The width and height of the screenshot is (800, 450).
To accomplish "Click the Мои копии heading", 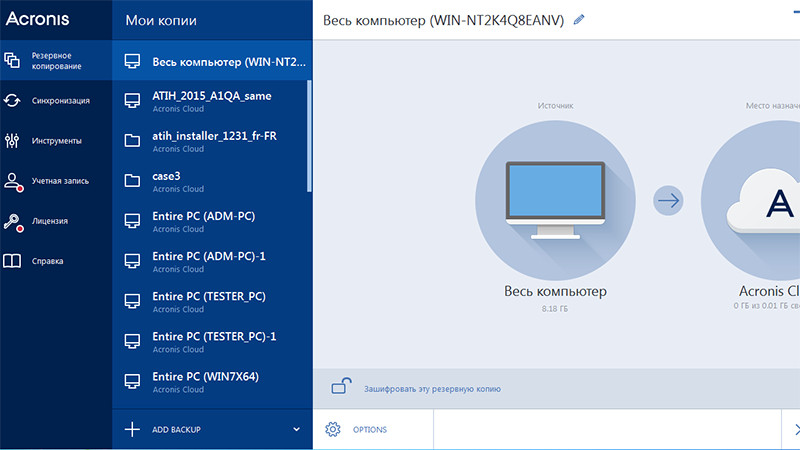I will pos(161,20).
